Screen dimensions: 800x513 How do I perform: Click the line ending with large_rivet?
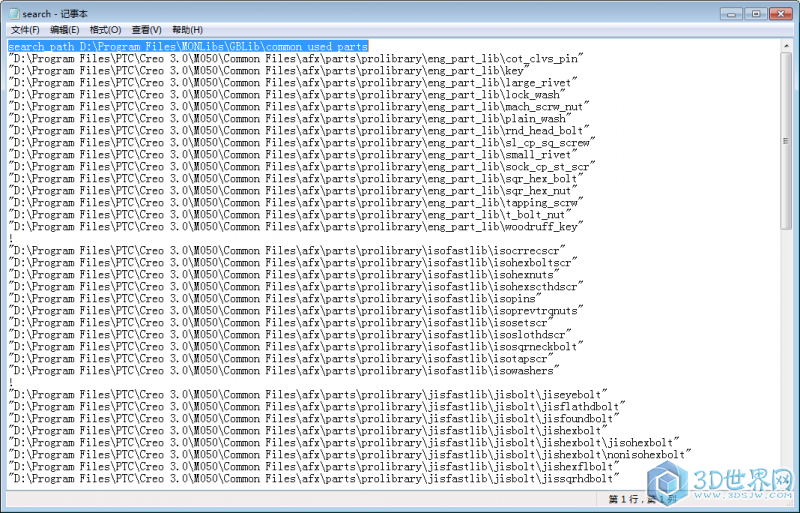click(x=293, y=83)
